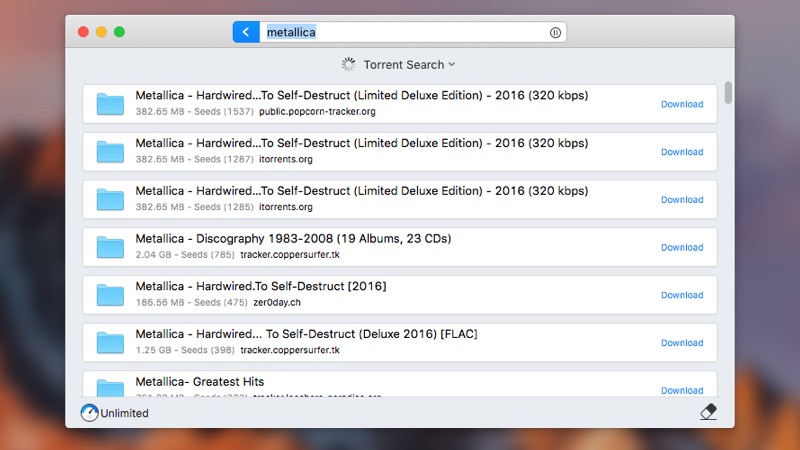The image size is (800, 450).
Task: Click the red close window button
Action: tap(83, 32)
